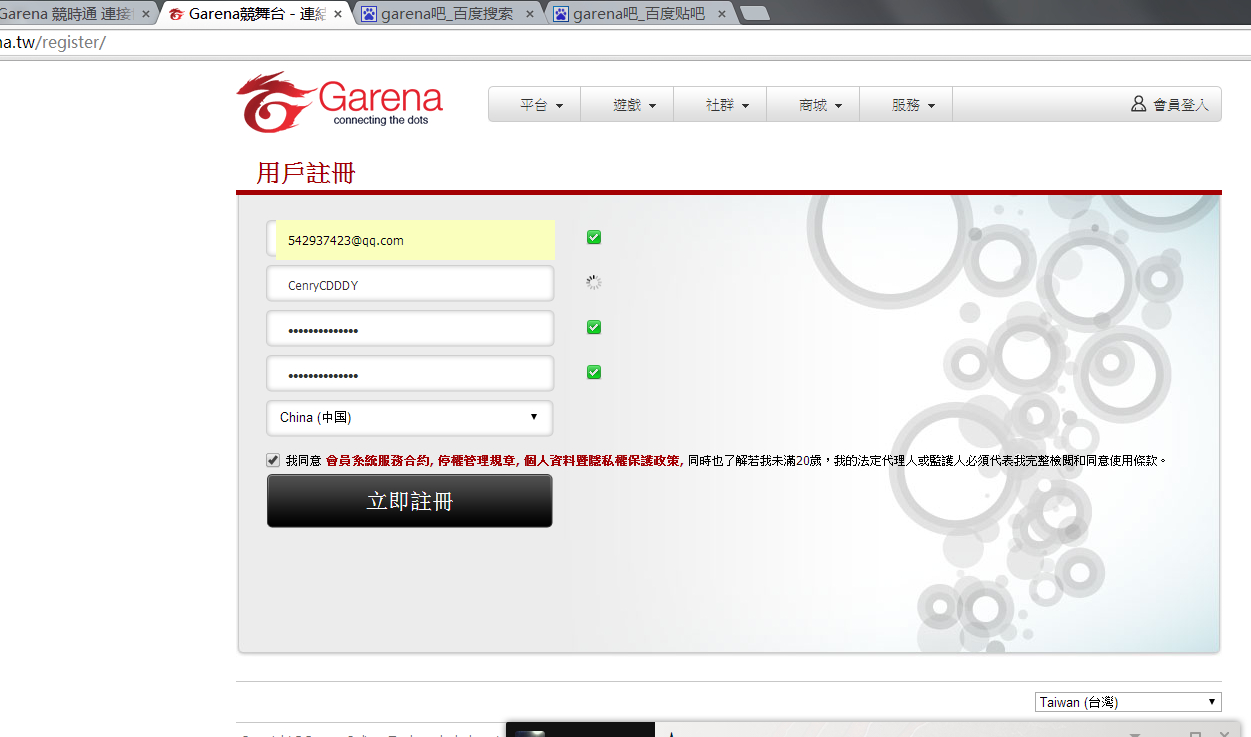
Task: Close the garena吧_百度搜索 tab
Action: pyautogui.click(x=530, y=15)
